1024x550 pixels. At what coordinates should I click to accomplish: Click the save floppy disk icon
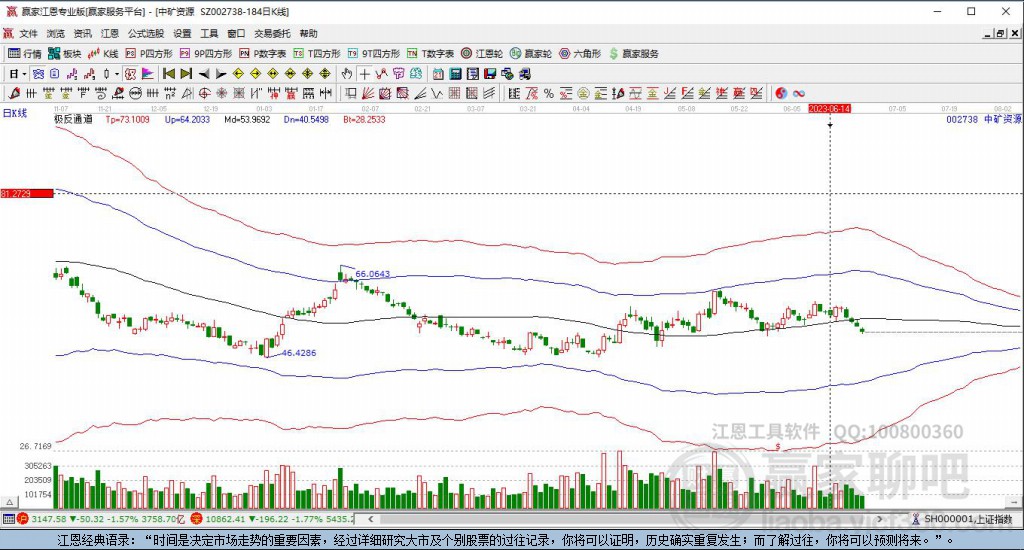(490, 74)
